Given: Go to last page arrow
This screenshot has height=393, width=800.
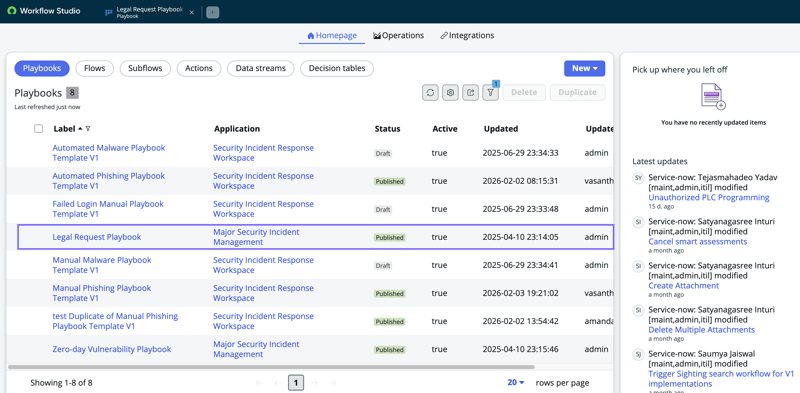Looking at the screenshot, I should coord(333,383).
